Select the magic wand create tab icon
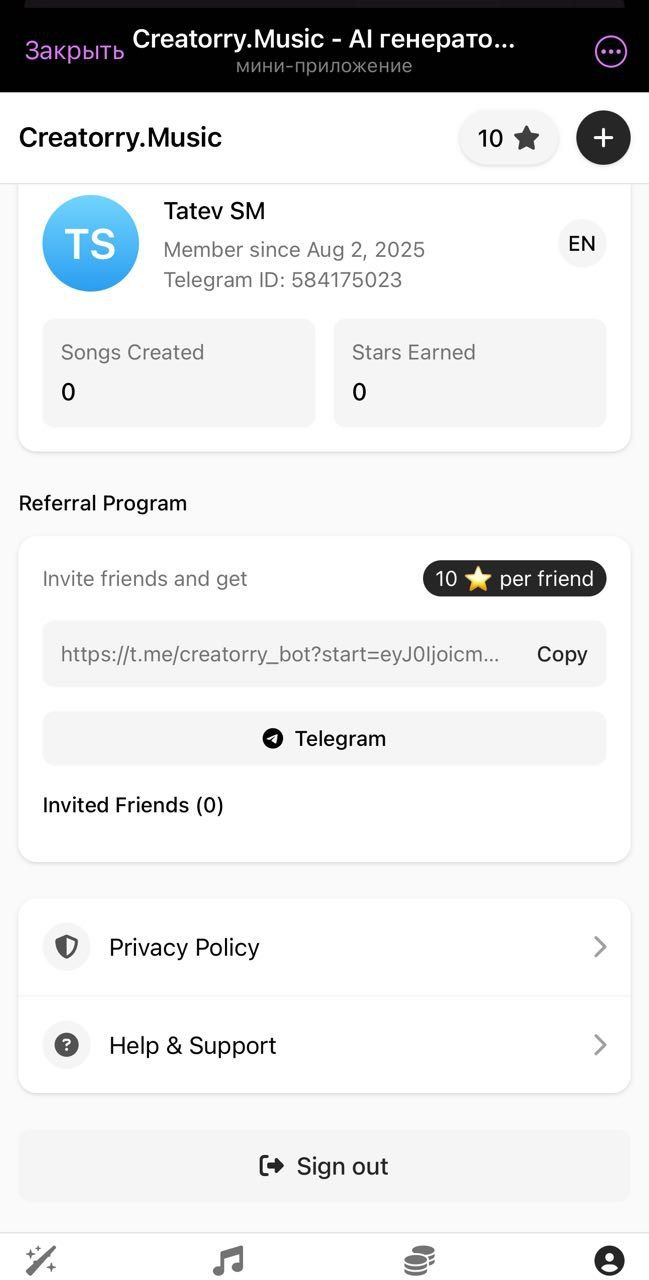Screen dimensions: 649x1280 click(x=38, y=1258)
